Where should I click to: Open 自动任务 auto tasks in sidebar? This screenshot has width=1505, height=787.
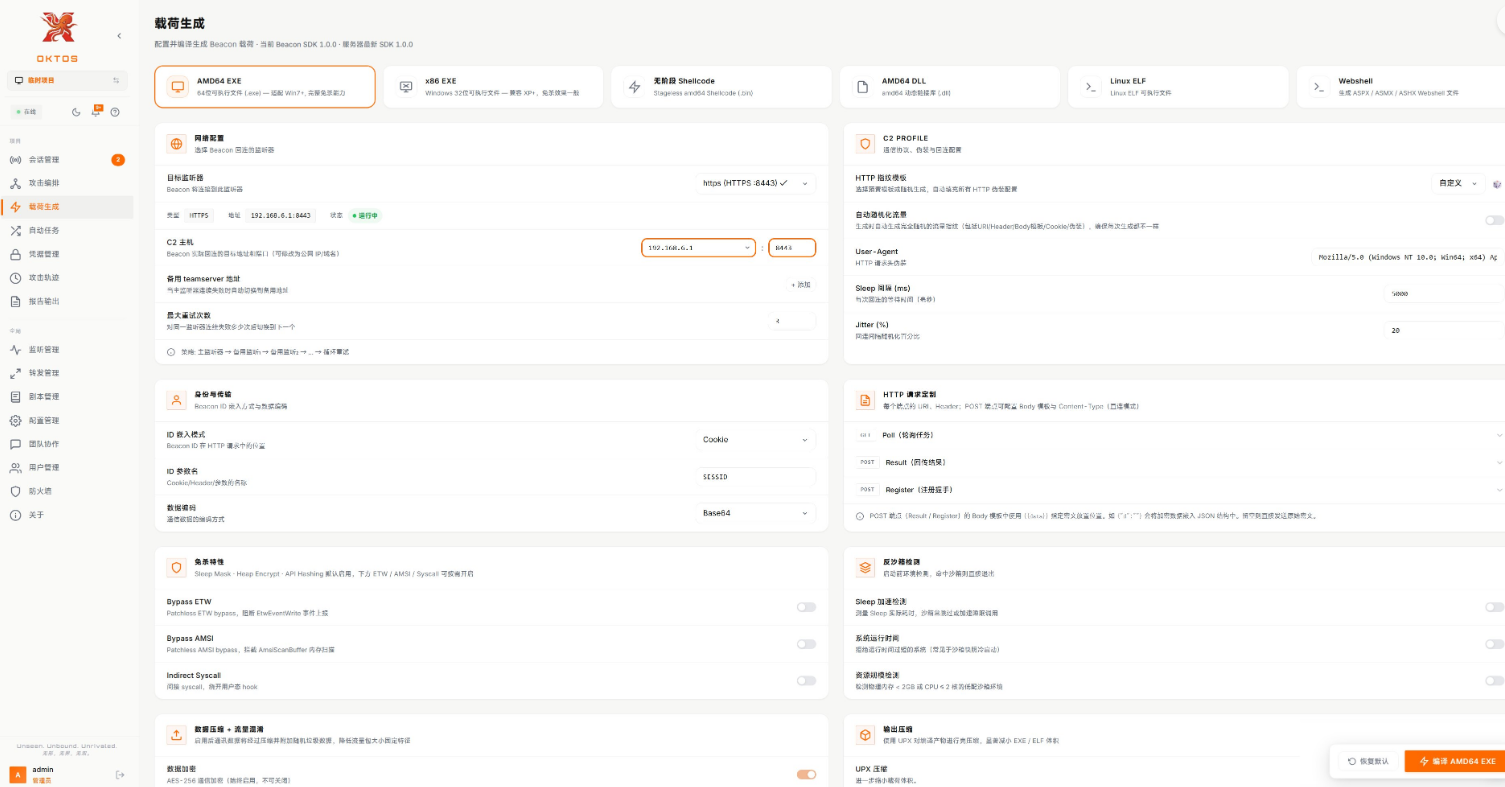pos(67,230)
